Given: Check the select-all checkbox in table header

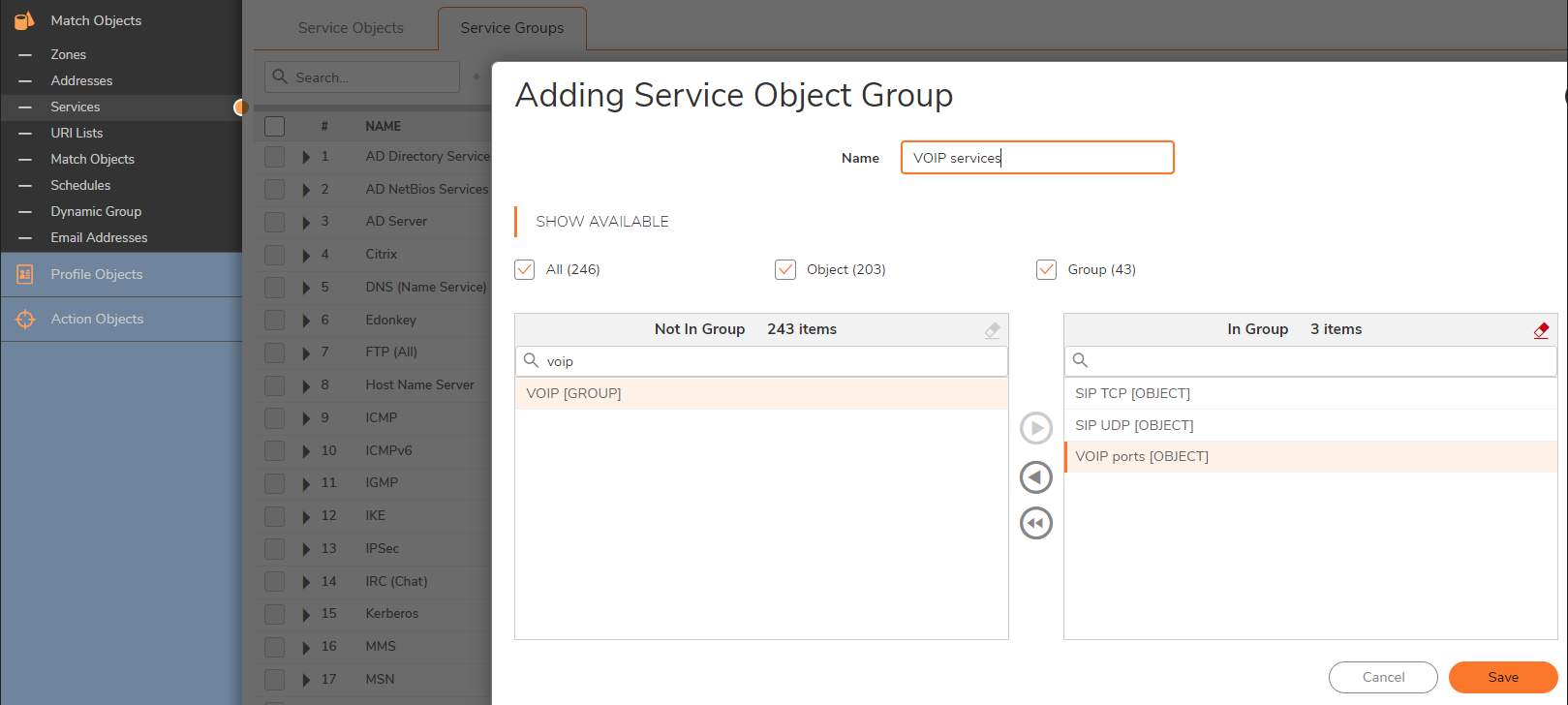Looking at the screenshot, I should point(275,126).
